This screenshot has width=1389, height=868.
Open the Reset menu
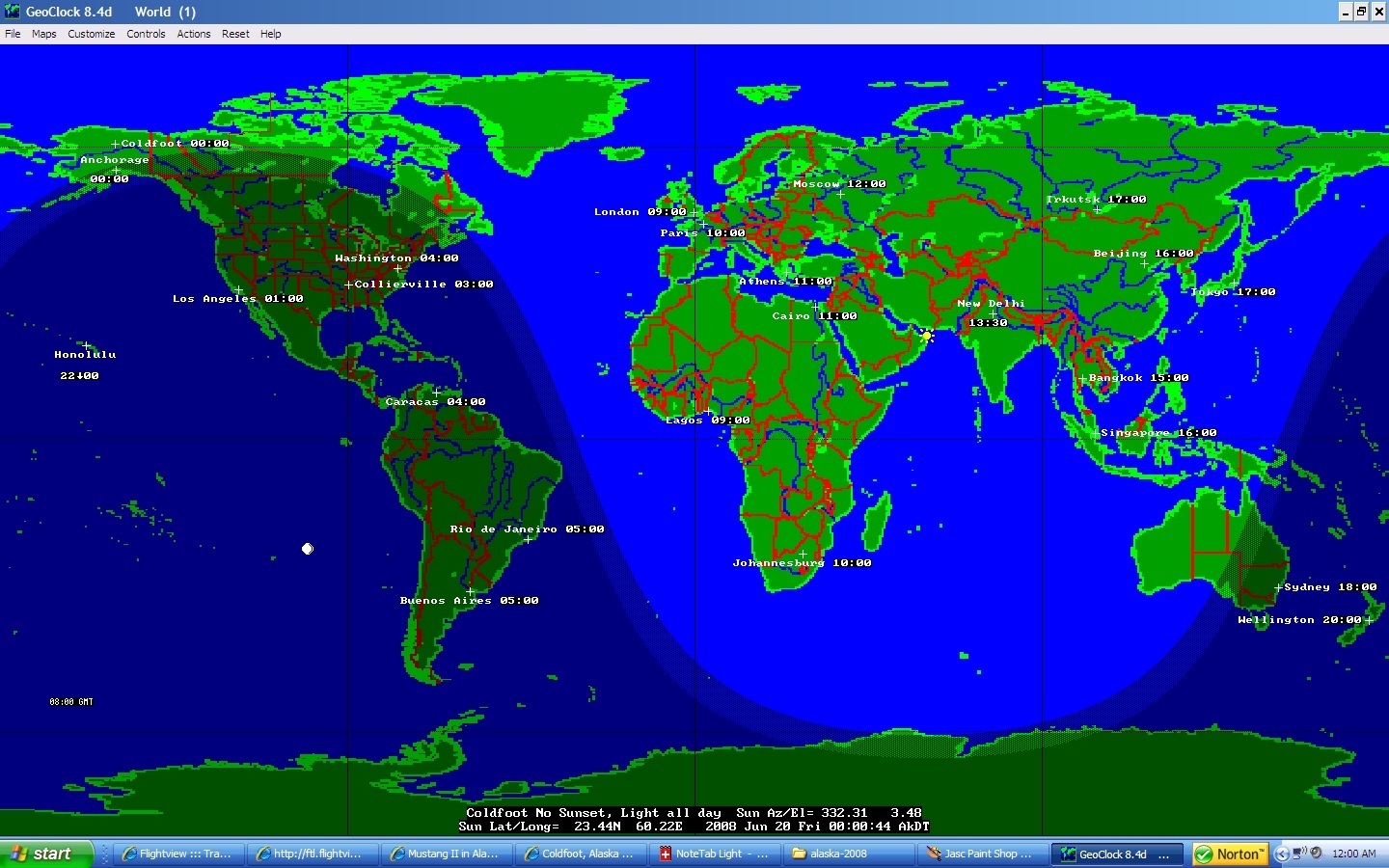235,34
